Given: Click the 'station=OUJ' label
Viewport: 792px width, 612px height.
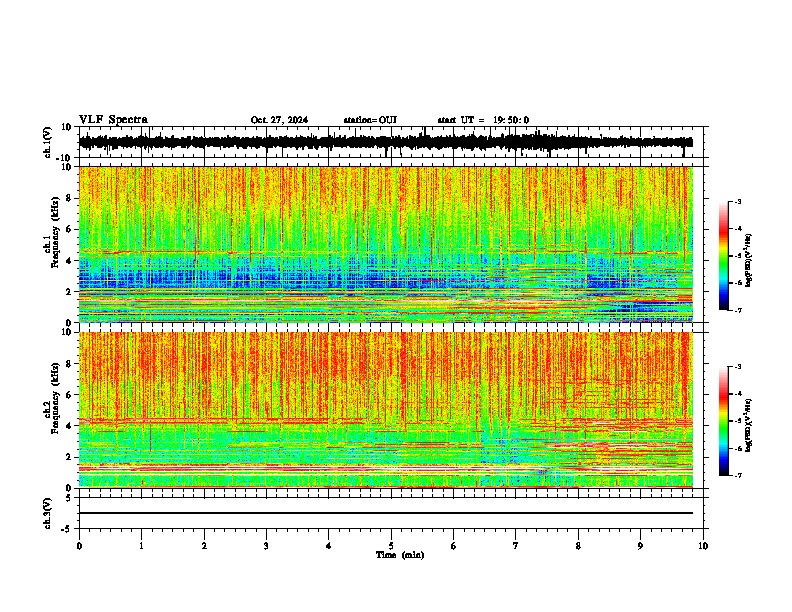Looking at the screenshot, I should pos(370,120).
